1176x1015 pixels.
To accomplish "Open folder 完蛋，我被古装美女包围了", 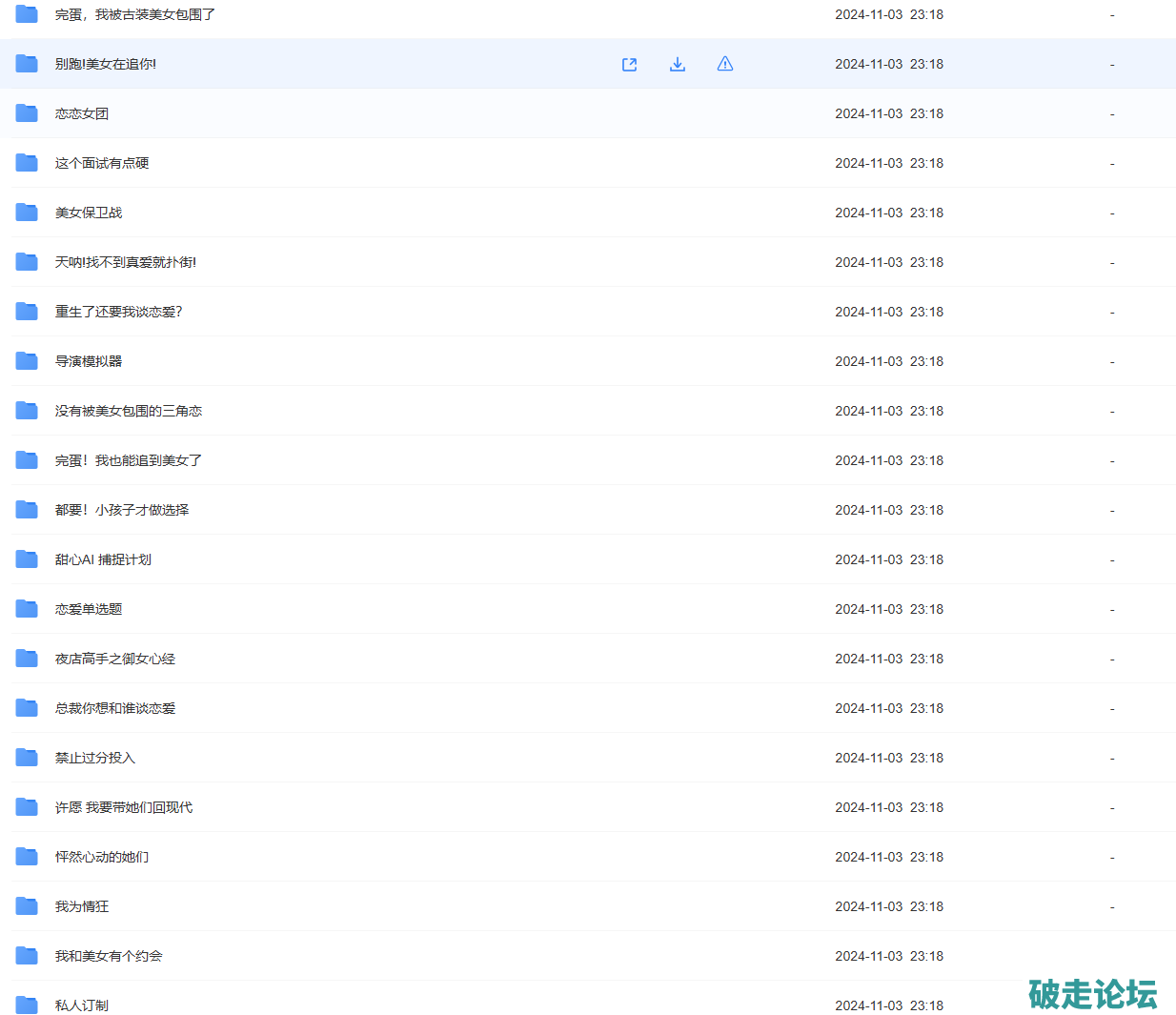I will pyautogui.click(x=134, y=14).
